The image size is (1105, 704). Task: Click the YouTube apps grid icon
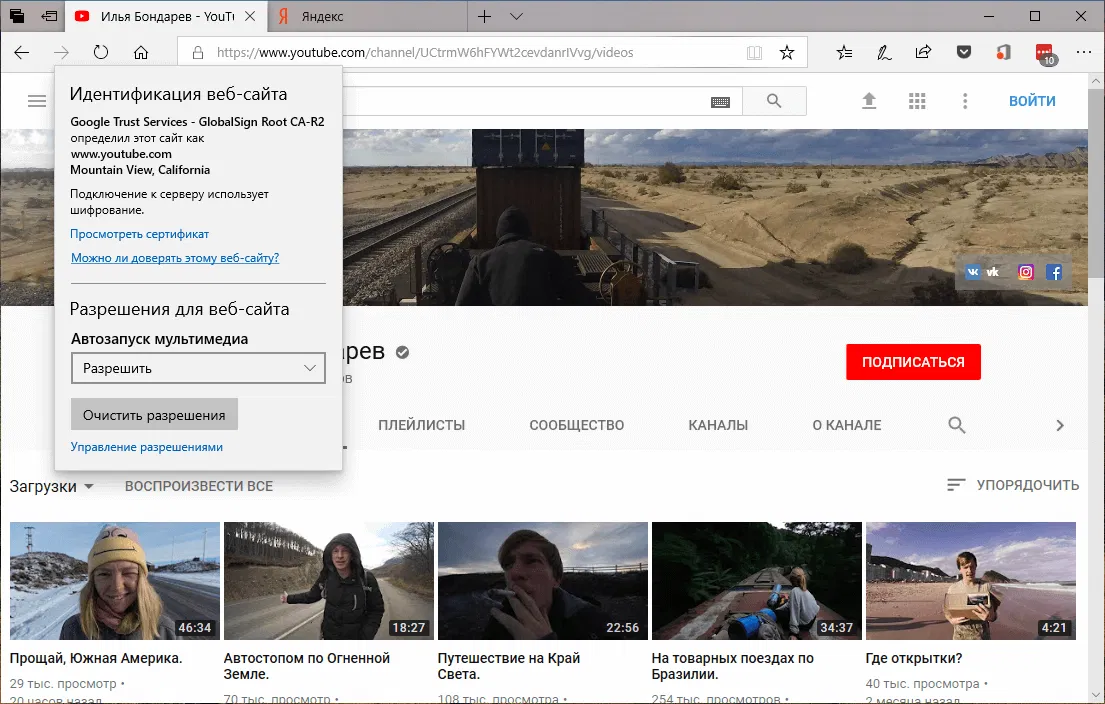coord(917,100)
